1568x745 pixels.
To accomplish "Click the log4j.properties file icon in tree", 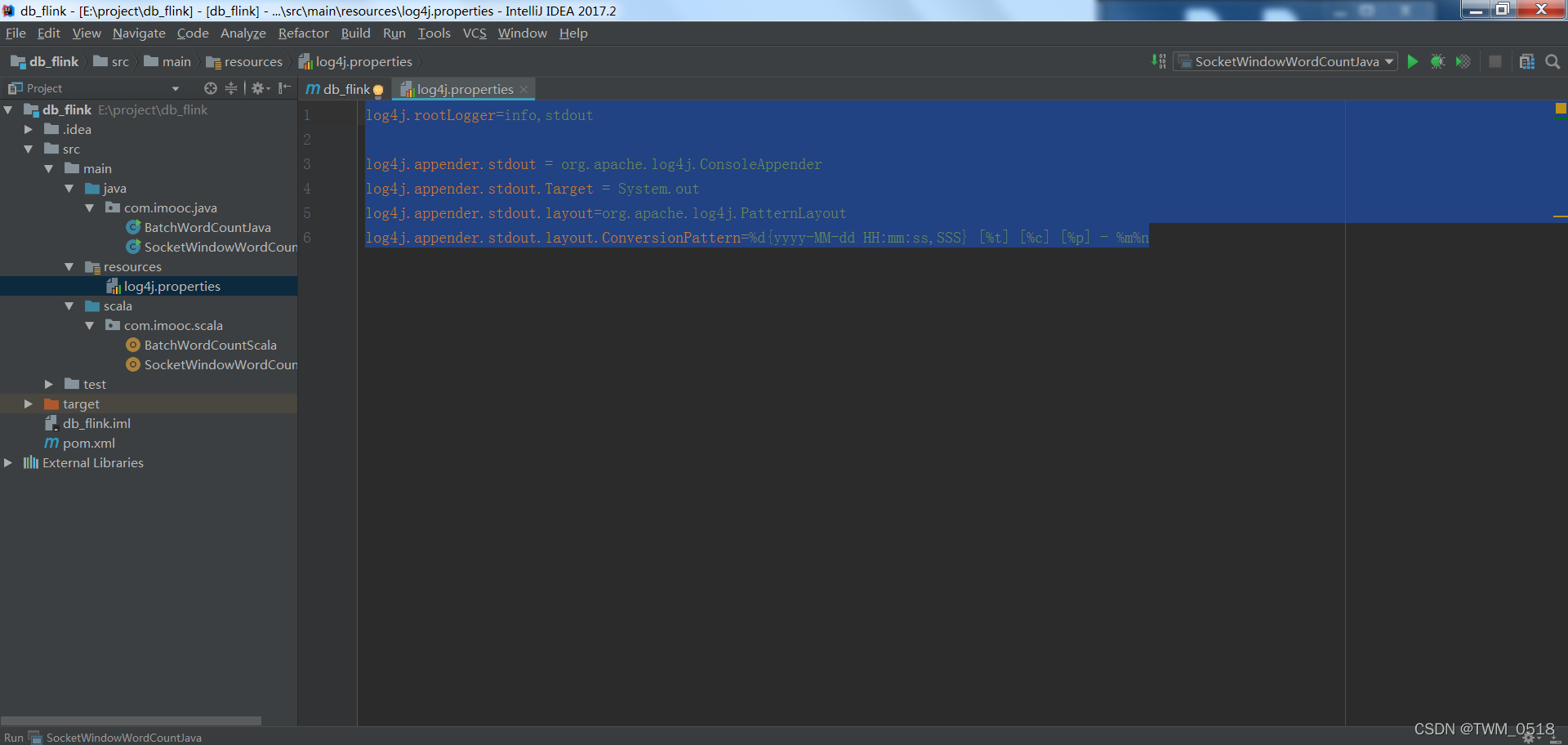I will [x=114, y=286].
